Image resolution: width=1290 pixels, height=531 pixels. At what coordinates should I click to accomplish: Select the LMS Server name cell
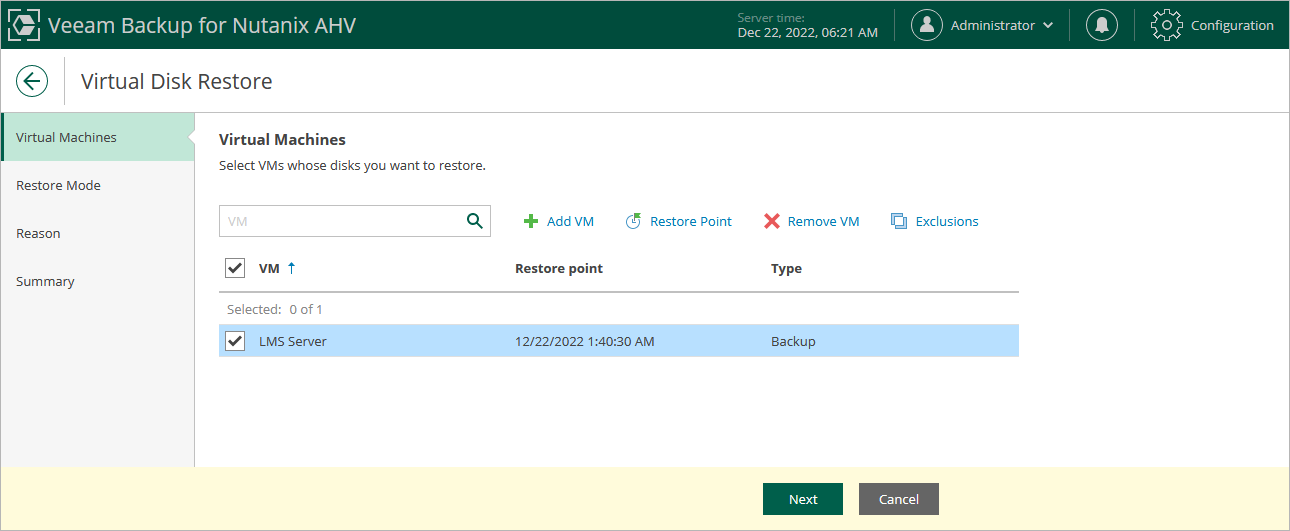(x=293, y=341)
